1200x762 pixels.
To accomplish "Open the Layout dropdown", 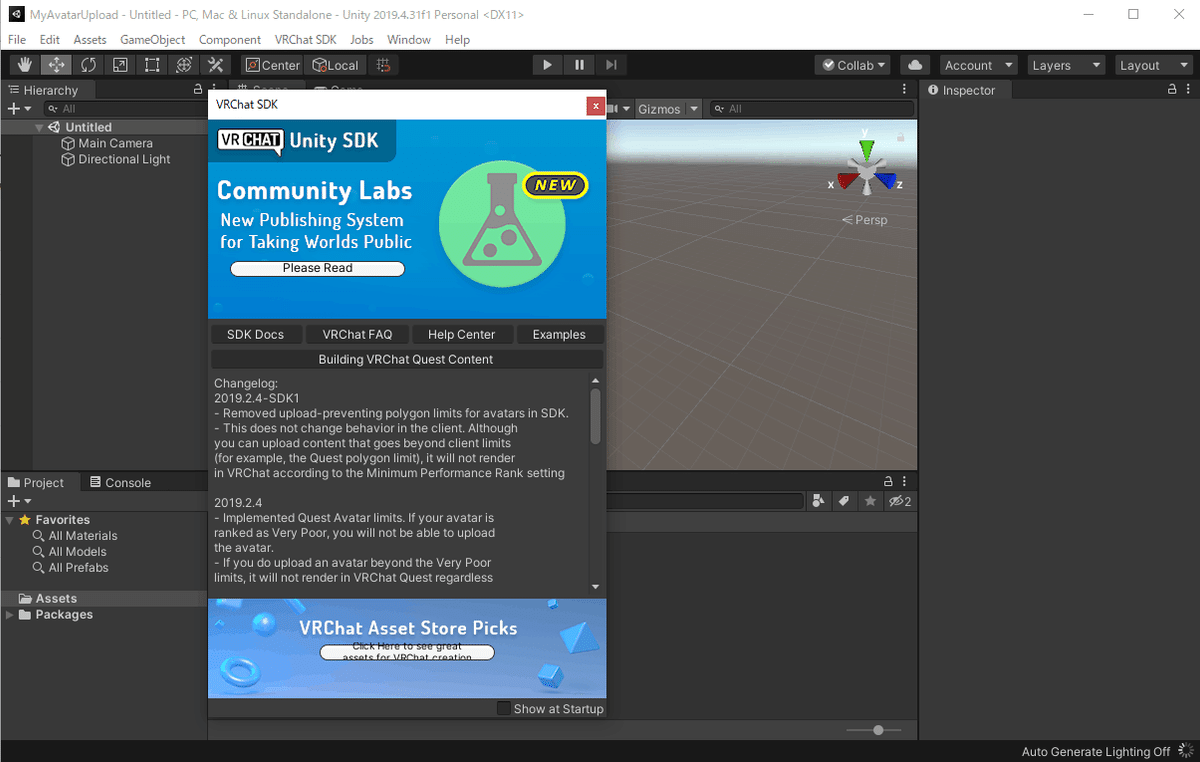I will coord(1153,65).
